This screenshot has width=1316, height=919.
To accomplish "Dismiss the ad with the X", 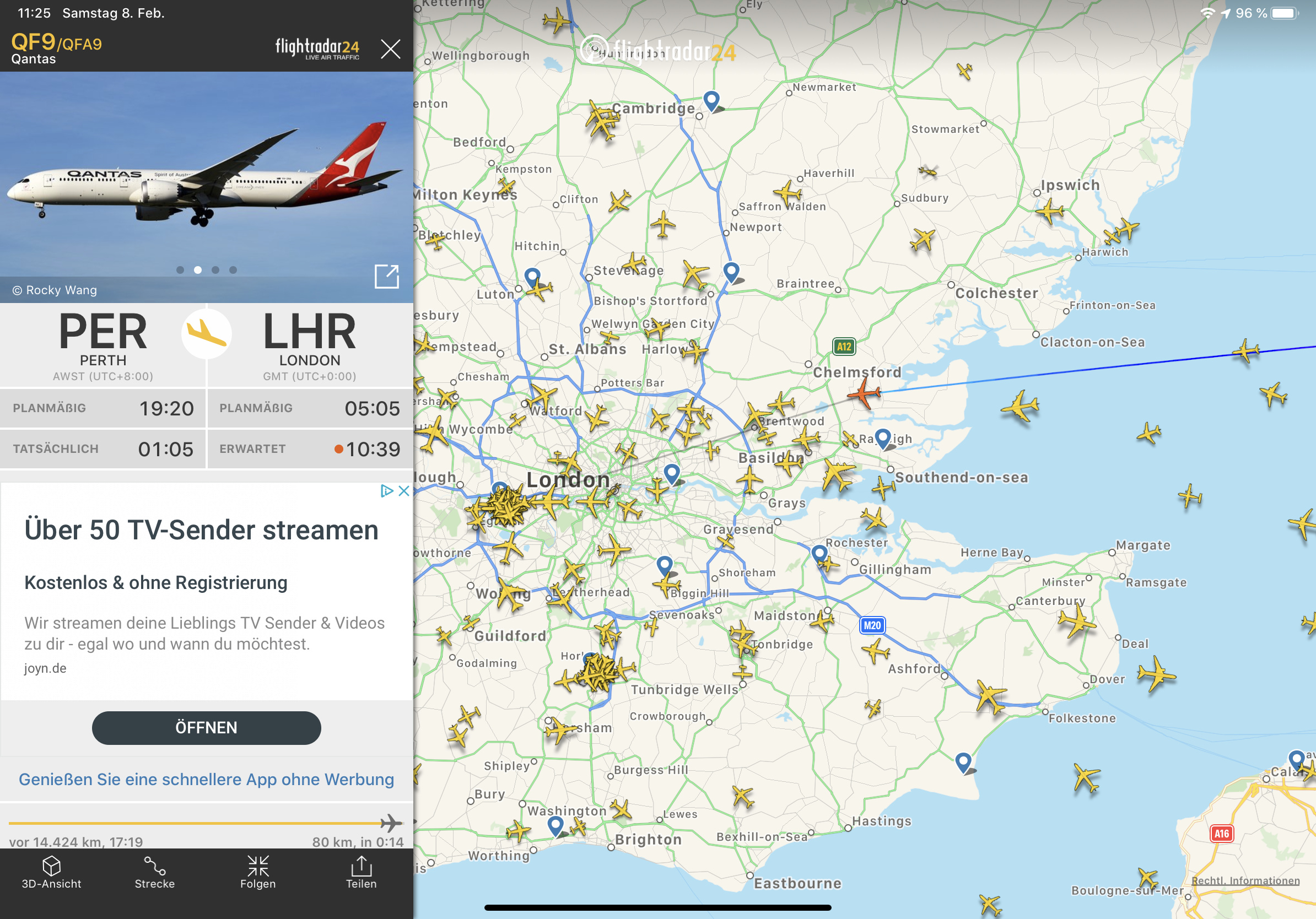I will pyautogui.click(x=403, y=490).
